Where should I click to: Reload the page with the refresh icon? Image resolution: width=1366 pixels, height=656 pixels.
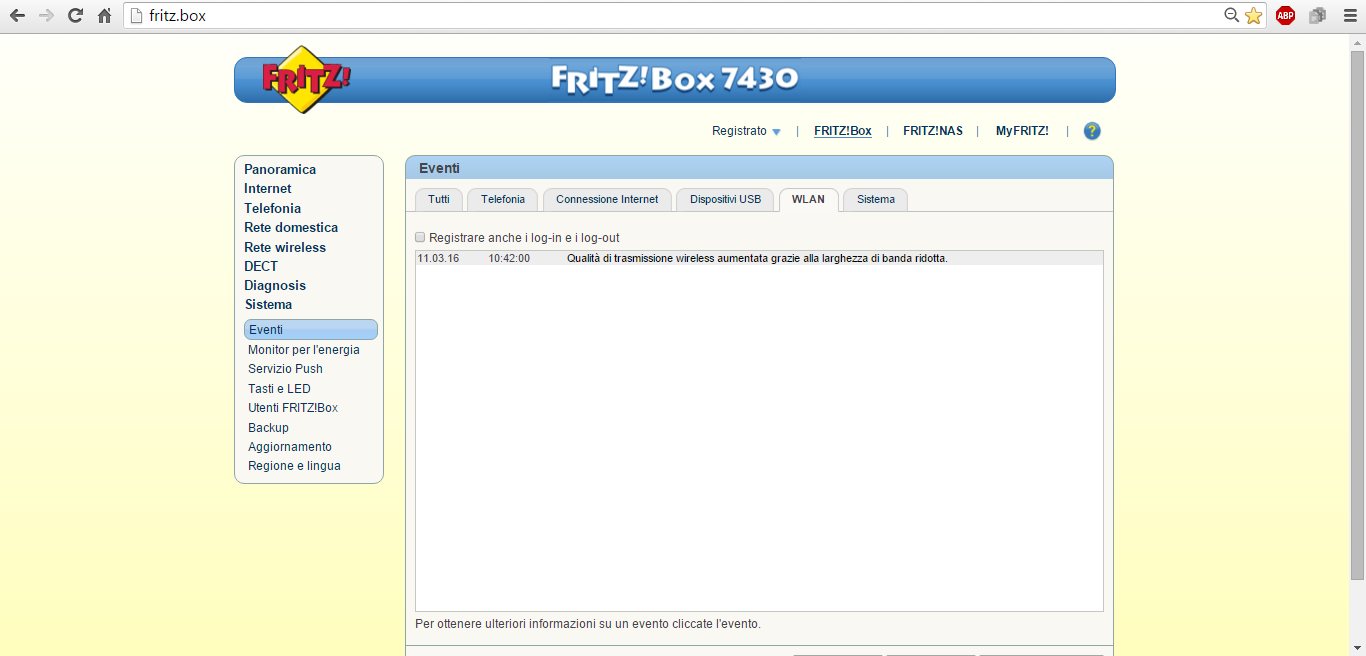(x=75, y=16)
